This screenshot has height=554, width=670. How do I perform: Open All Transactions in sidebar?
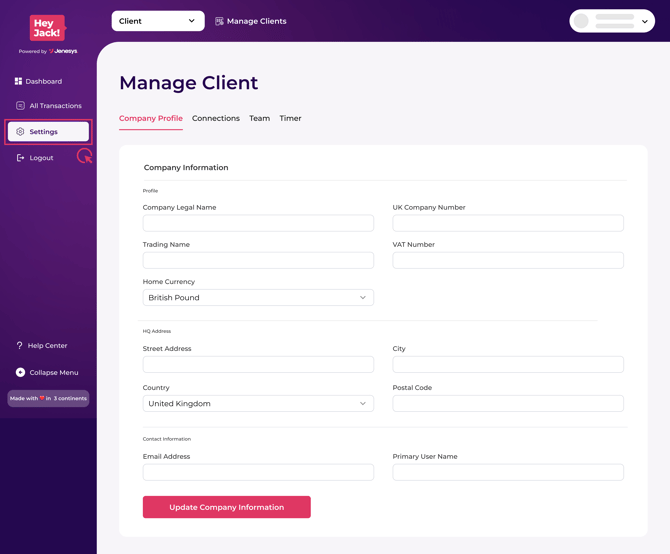point(49,106)
